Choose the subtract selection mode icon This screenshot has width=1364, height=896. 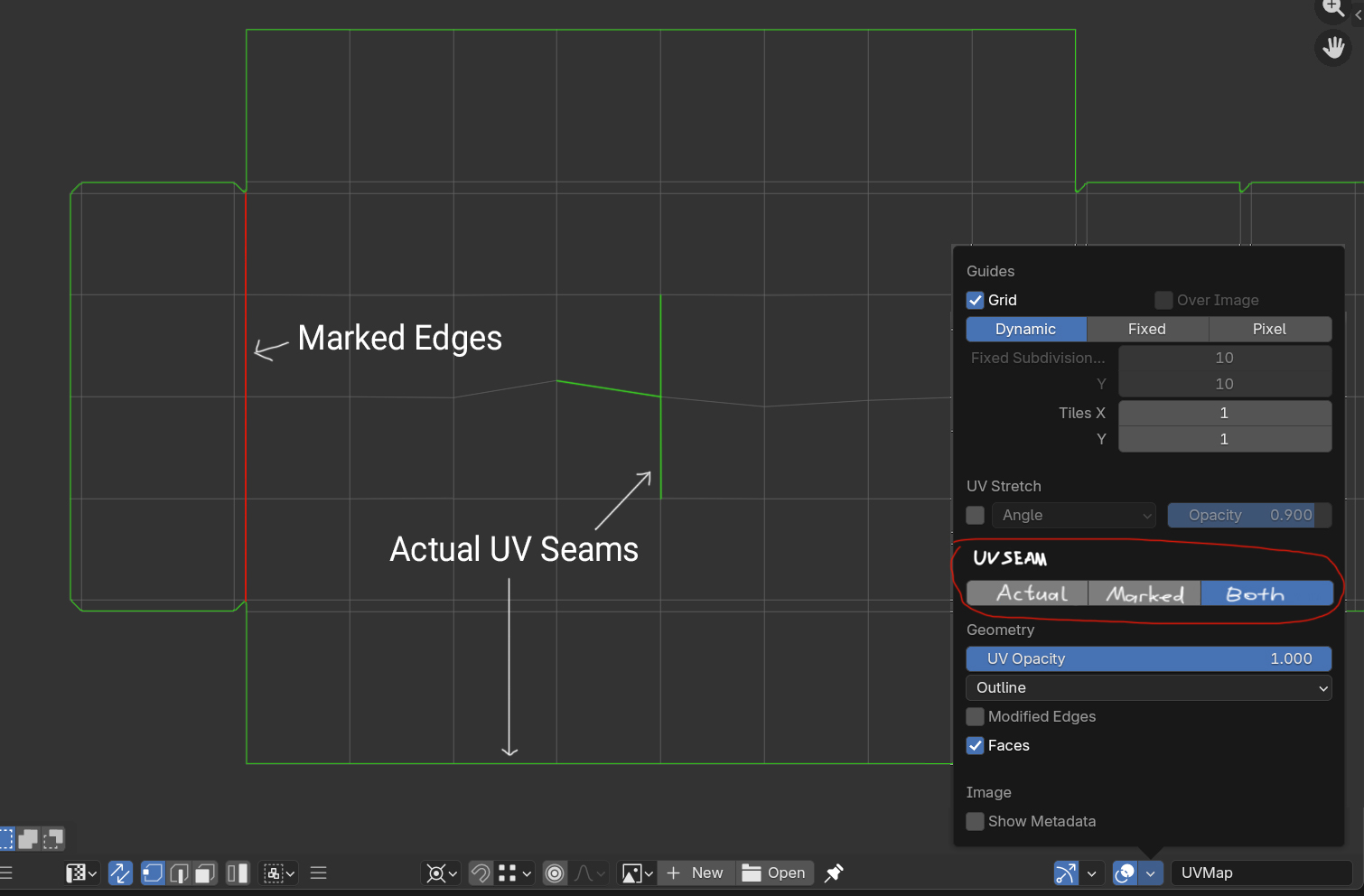tap(53, 839)
